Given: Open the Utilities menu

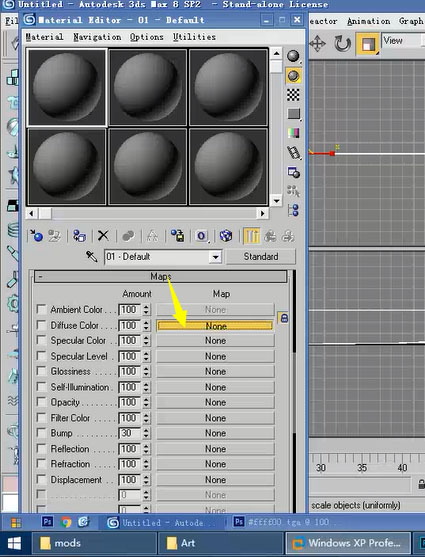Looking at the screenshot, I should tap(194, 37).
